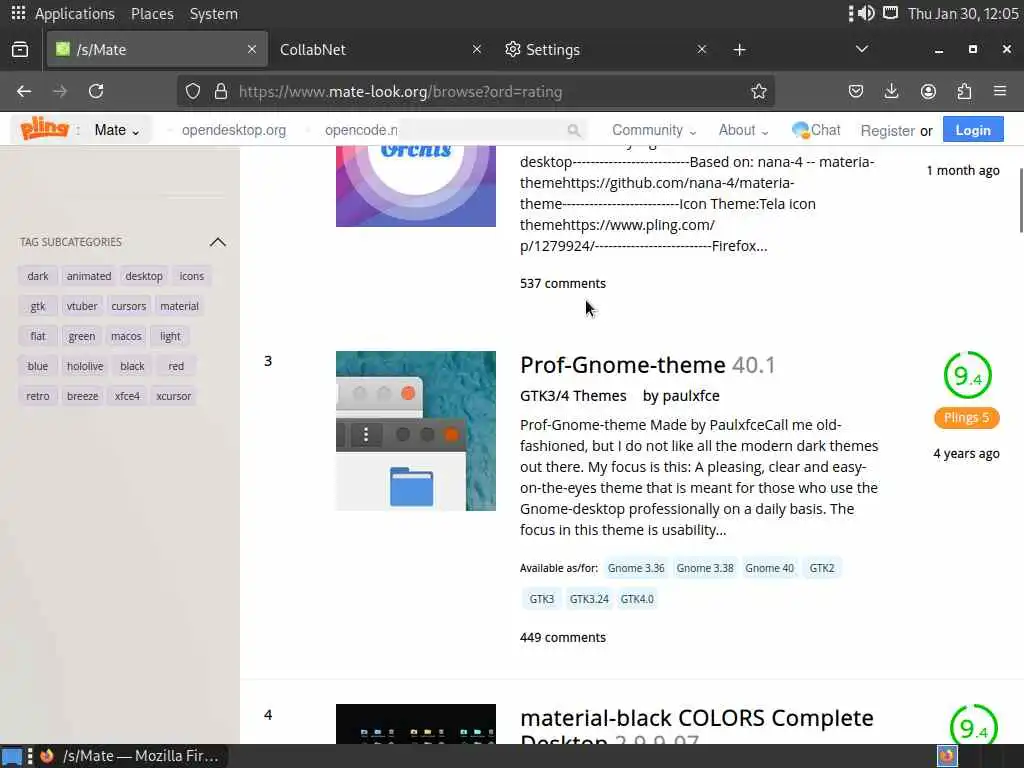Open the list all tabs chevron
This screenshot has width=1024, height=768.
tap(861, 50)
